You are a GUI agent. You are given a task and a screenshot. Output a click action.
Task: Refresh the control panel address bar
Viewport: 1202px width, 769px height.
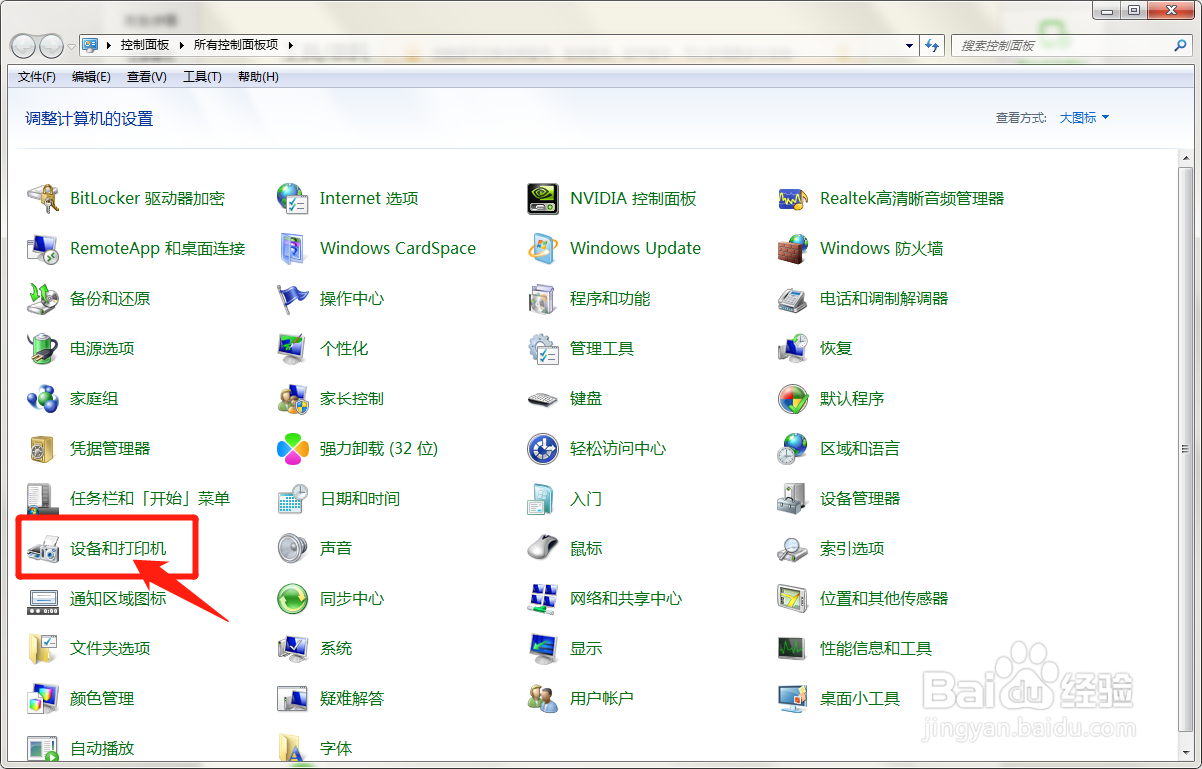click(933, 46)
